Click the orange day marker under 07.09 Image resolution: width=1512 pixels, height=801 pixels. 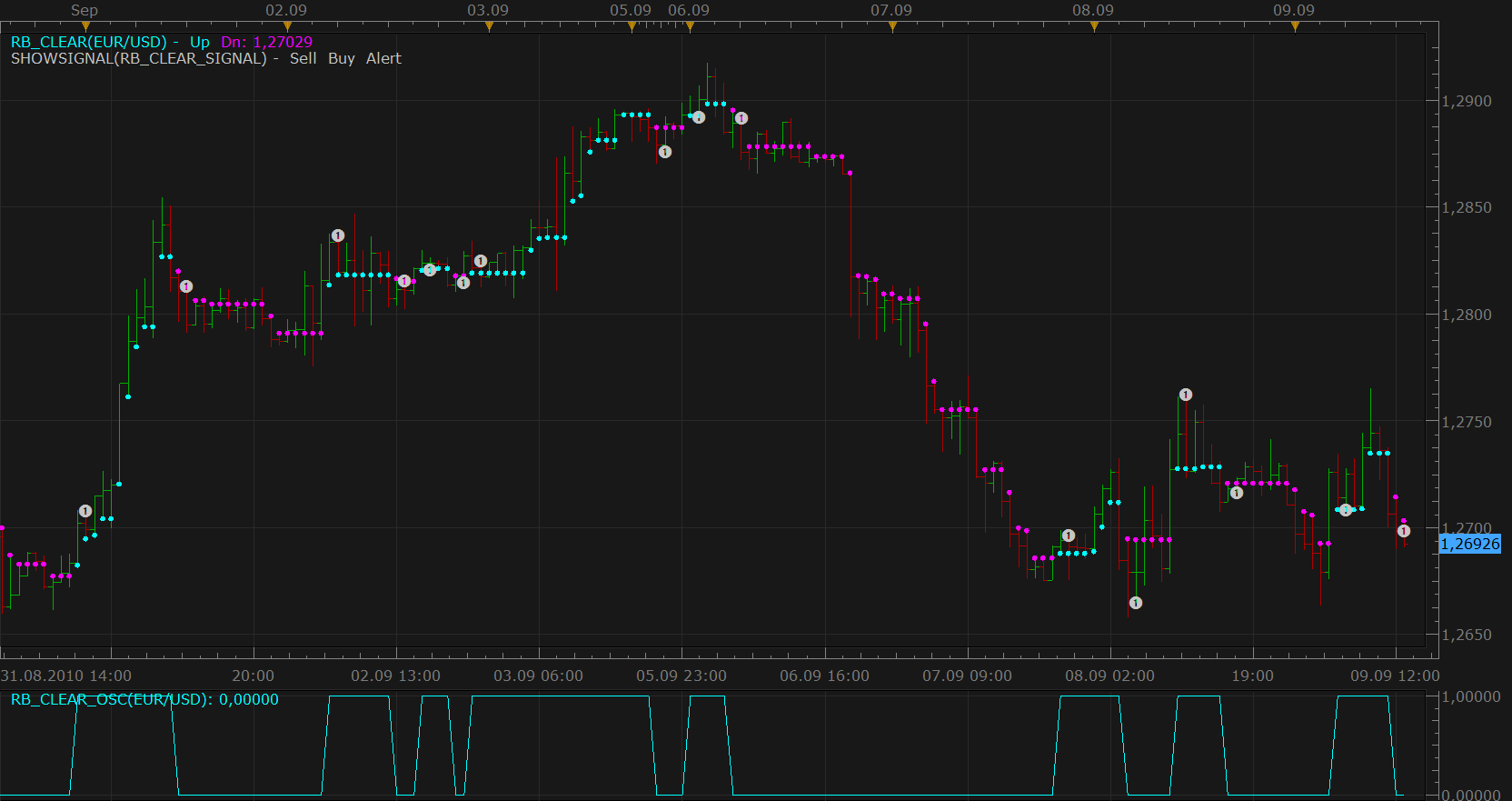pos(892,26)
